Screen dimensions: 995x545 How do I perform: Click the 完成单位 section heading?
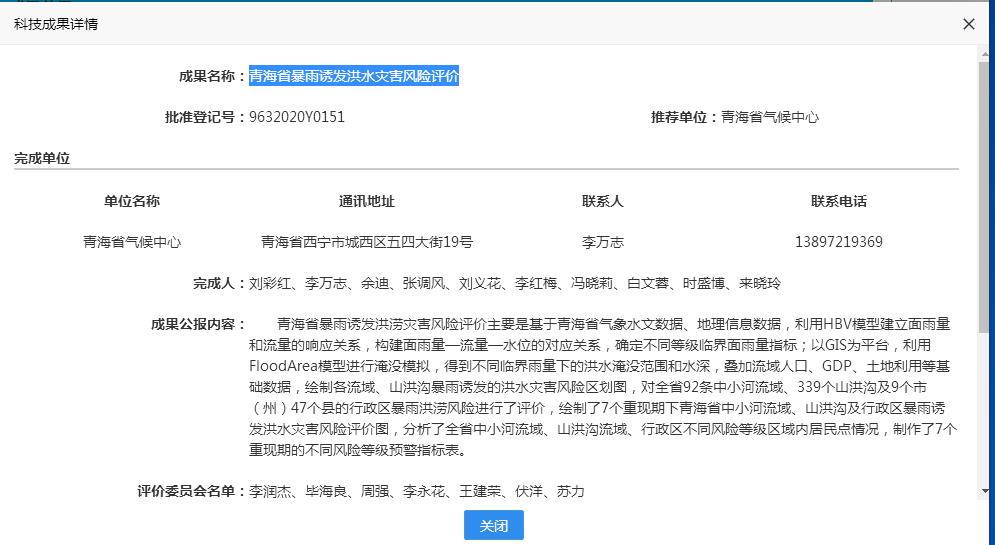42,158
